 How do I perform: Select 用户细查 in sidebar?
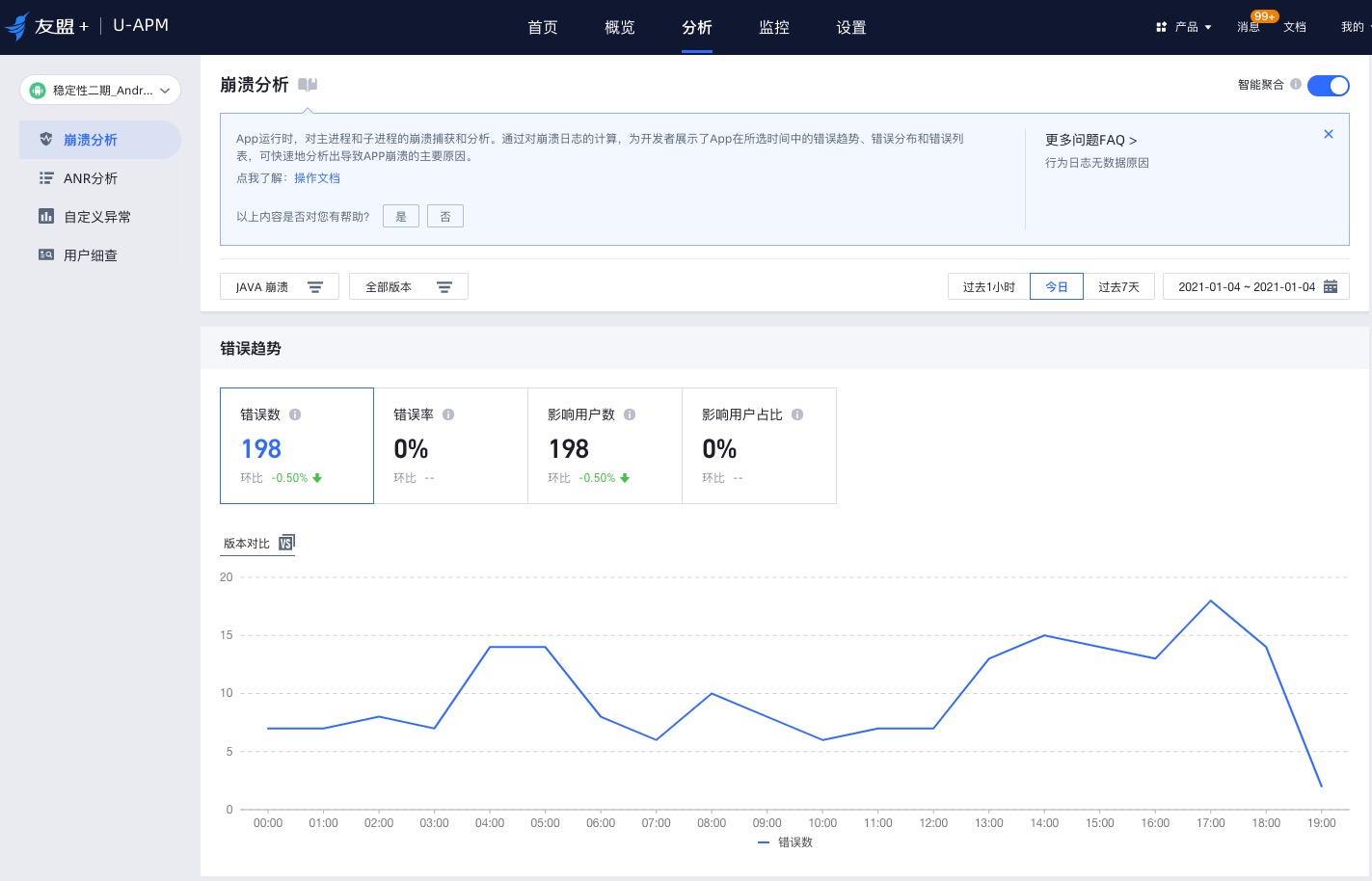[x=100, y=255]
